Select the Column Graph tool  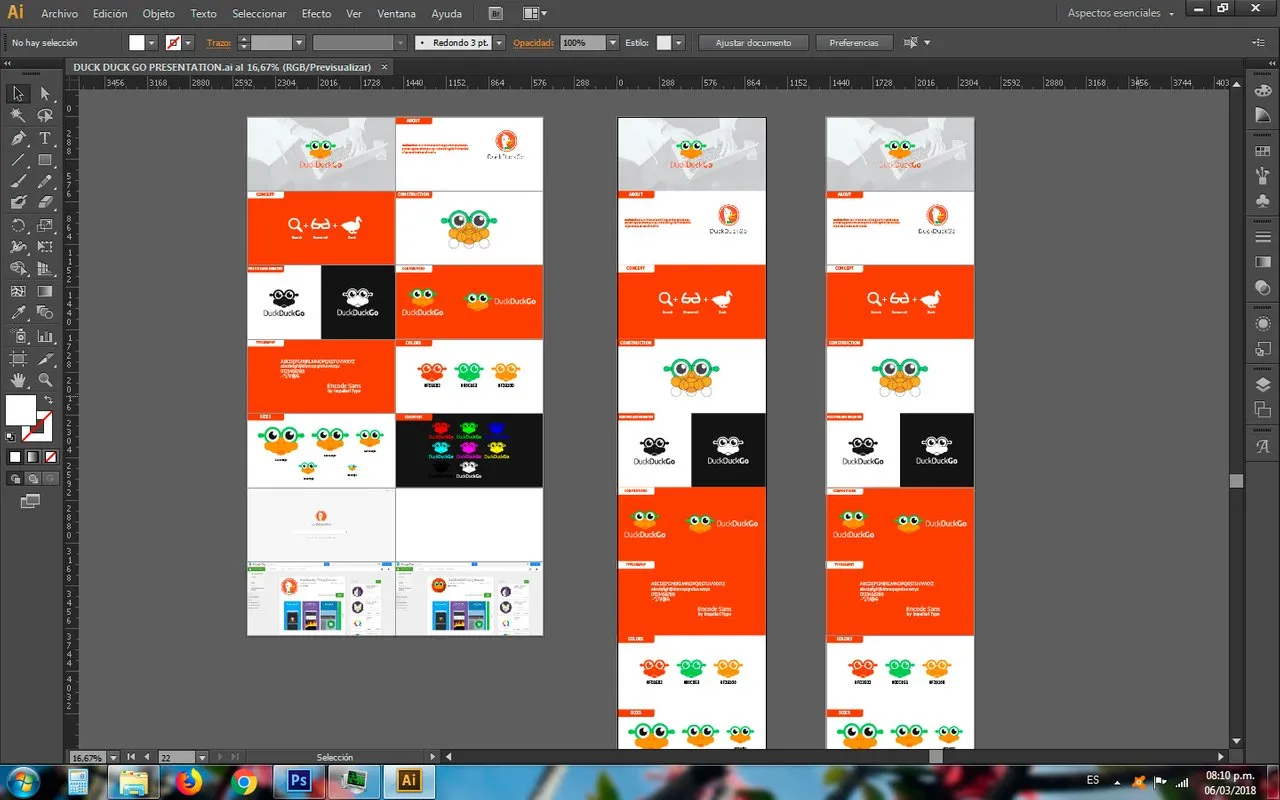[45, 336]
